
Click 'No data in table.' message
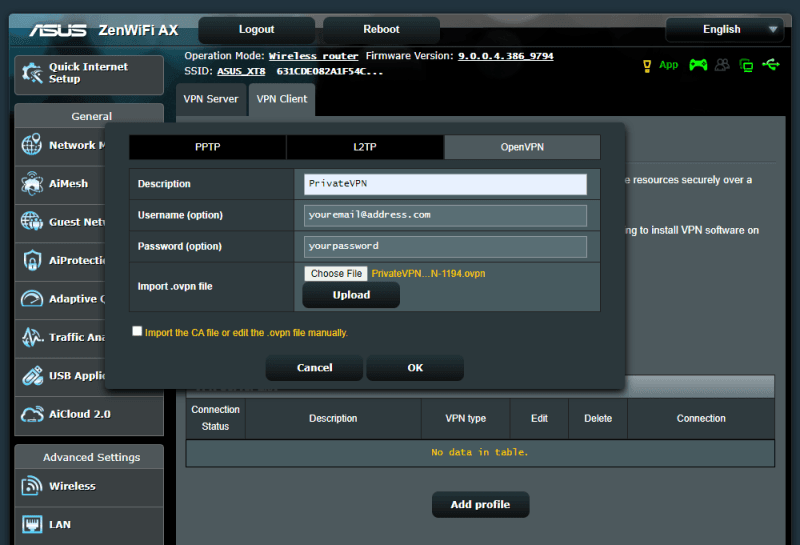[480, 452]
